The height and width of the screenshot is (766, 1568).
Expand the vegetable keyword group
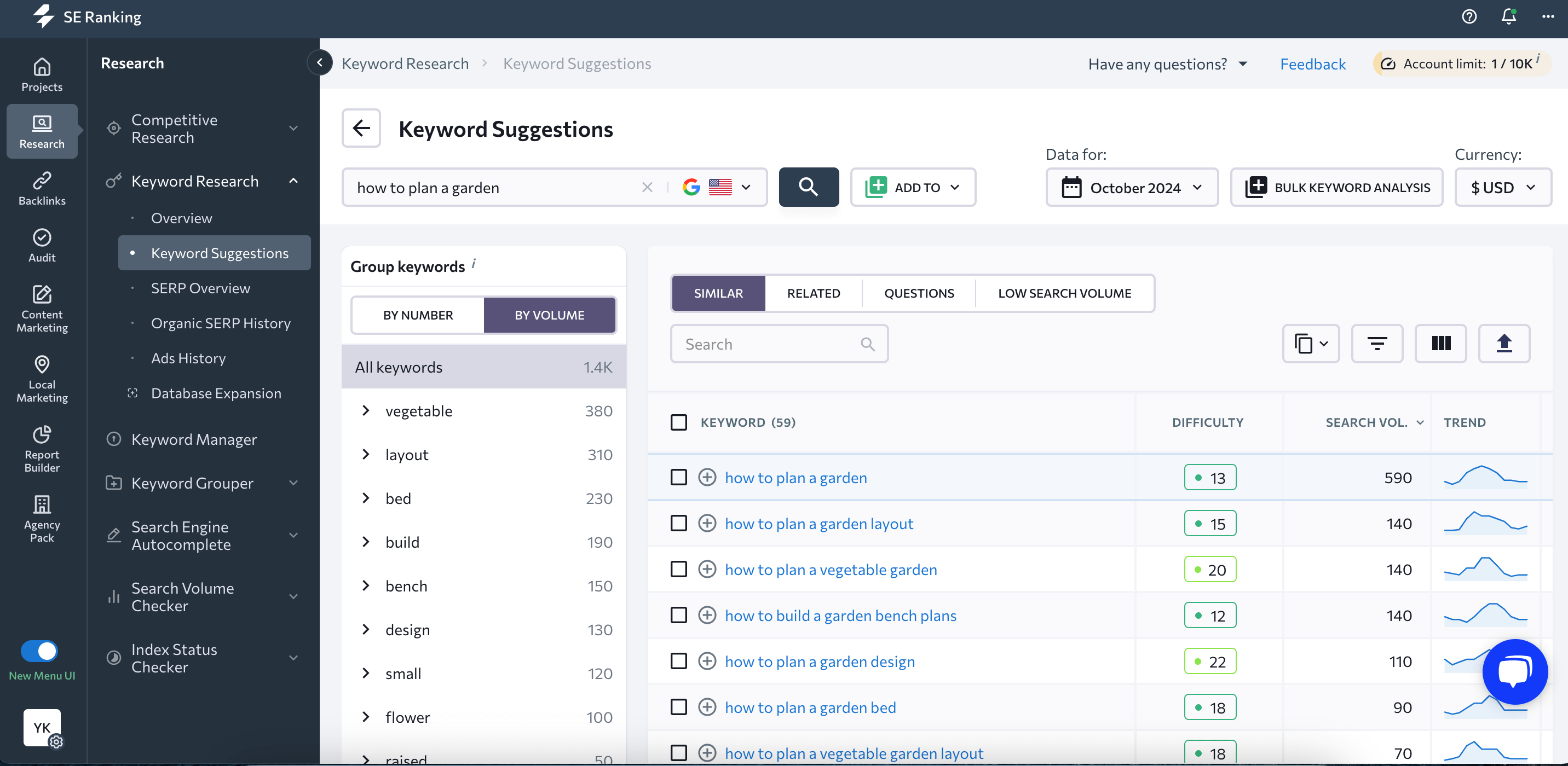click(x=366, y=409)
